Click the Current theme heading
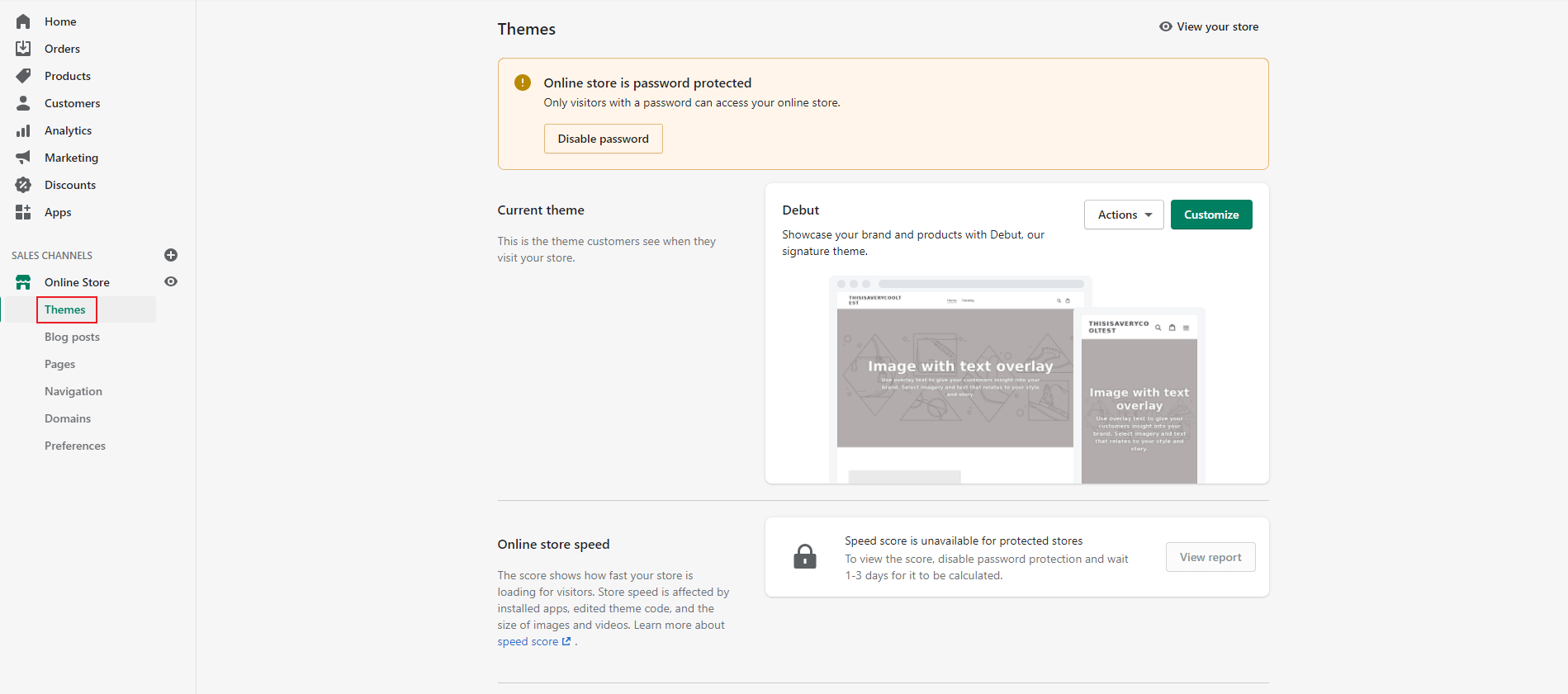Image resolution: width=1568 pixels, height=694 pixels. point(541,210)
